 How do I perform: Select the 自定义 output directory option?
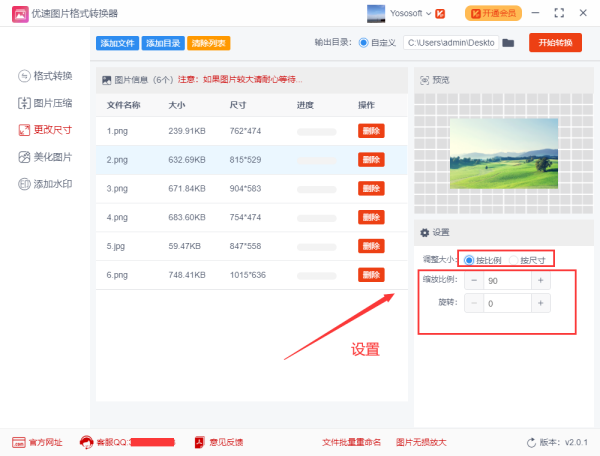coord(363,43)
